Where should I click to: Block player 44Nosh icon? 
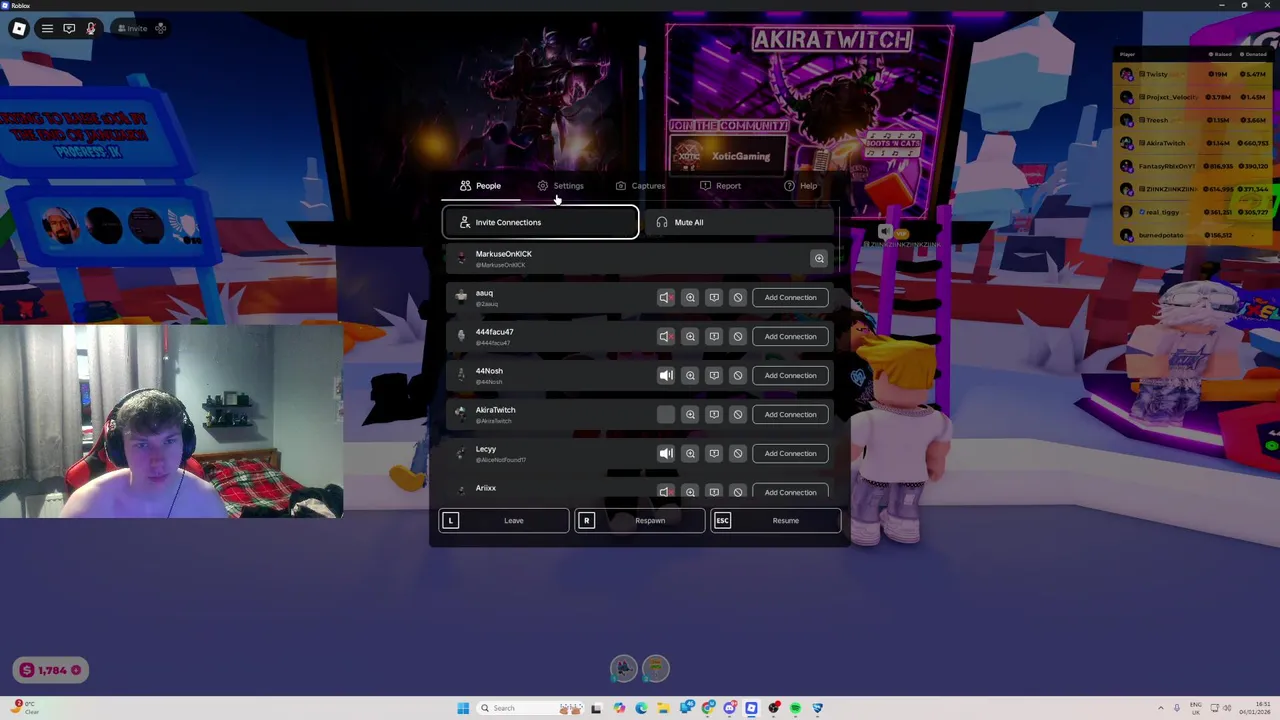click(x=738, y=375)
